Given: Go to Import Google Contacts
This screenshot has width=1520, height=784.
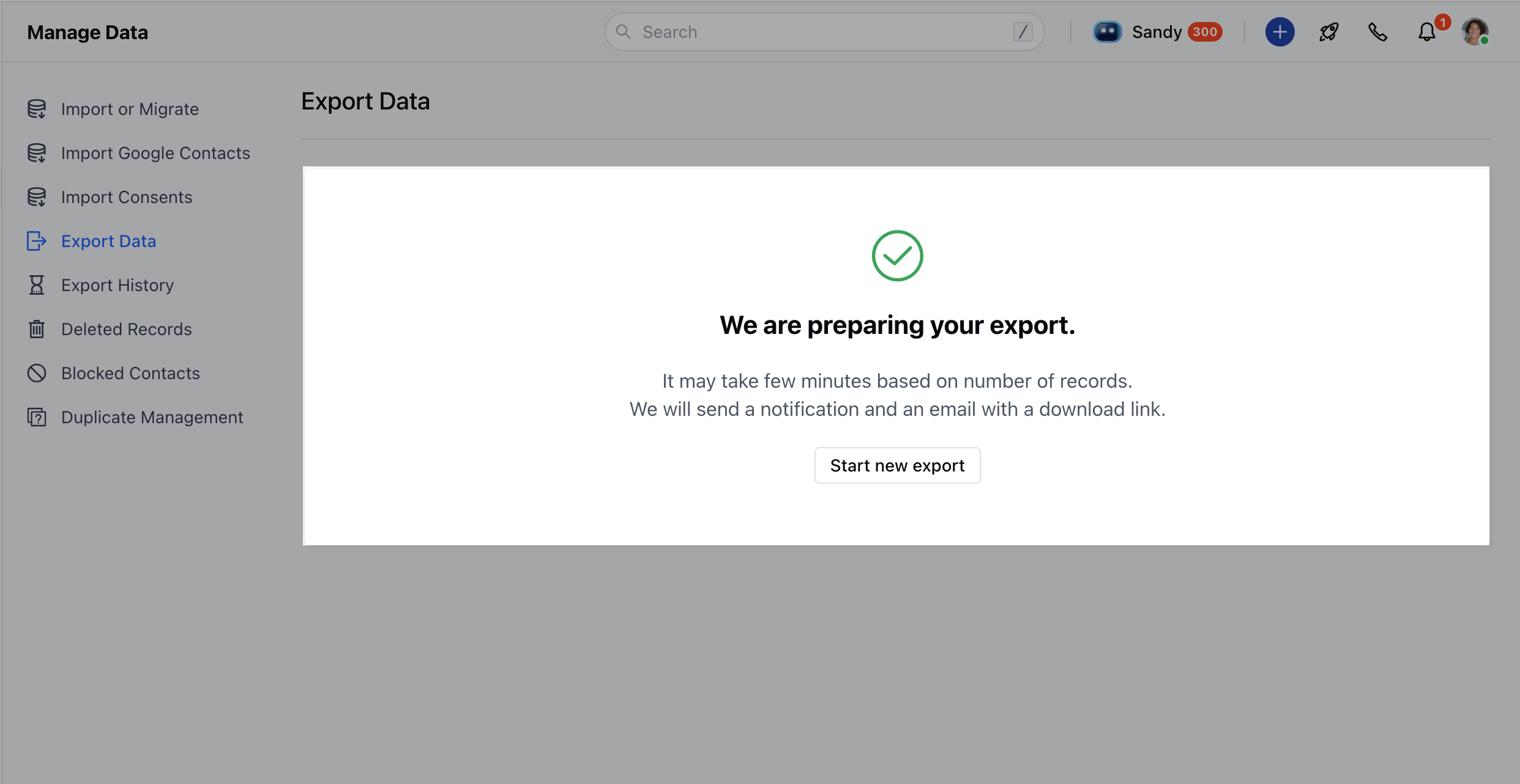Looking at the screenshot, I should pyautogui.click(x=155, y=153).
